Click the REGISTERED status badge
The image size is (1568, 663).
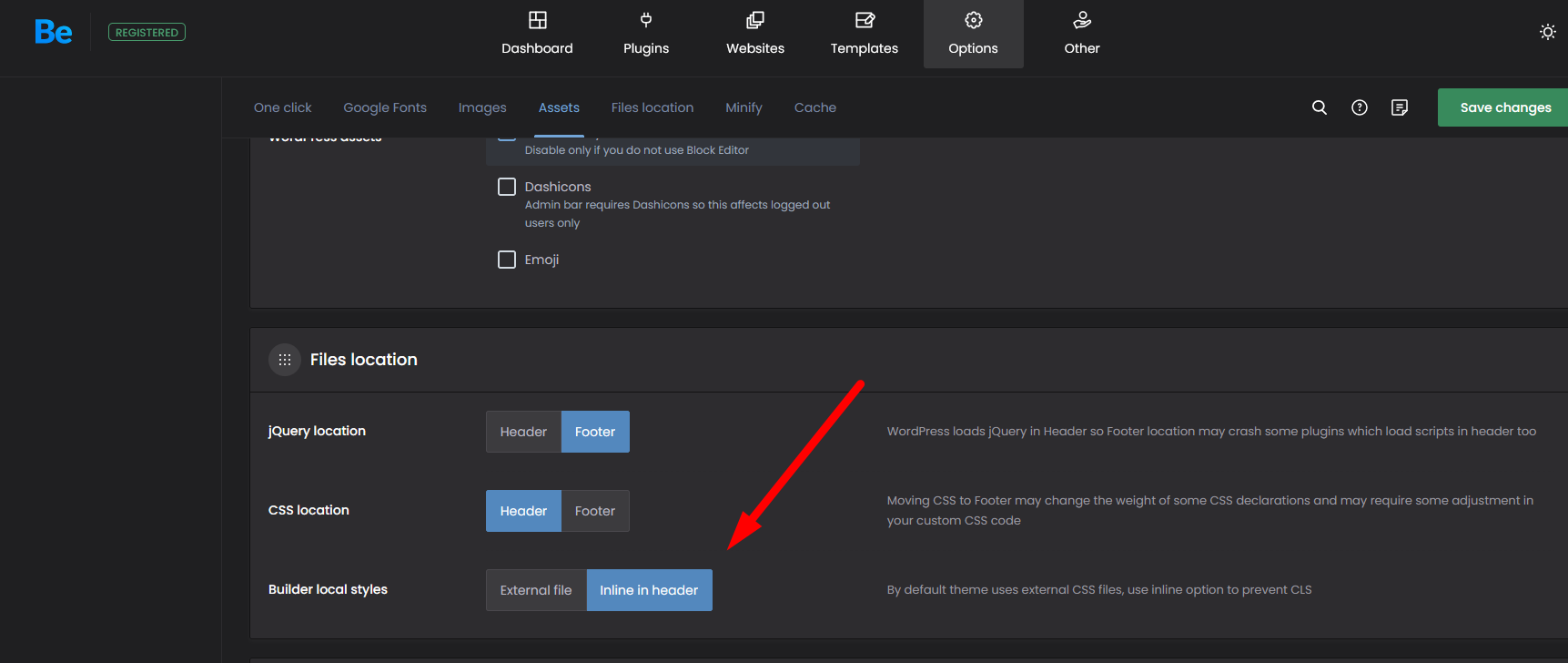point(147,32)
